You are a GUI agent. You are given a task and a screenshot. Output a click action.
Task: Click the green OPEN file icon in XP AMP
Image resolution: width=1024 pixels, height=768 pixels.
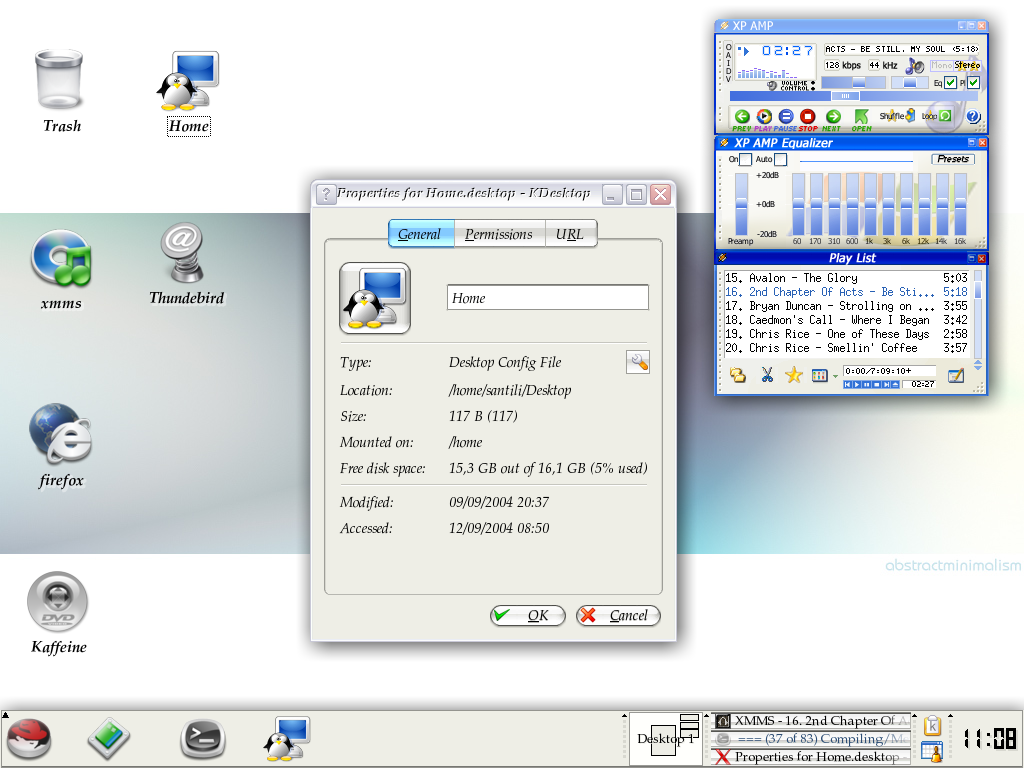tap(861, 117)
